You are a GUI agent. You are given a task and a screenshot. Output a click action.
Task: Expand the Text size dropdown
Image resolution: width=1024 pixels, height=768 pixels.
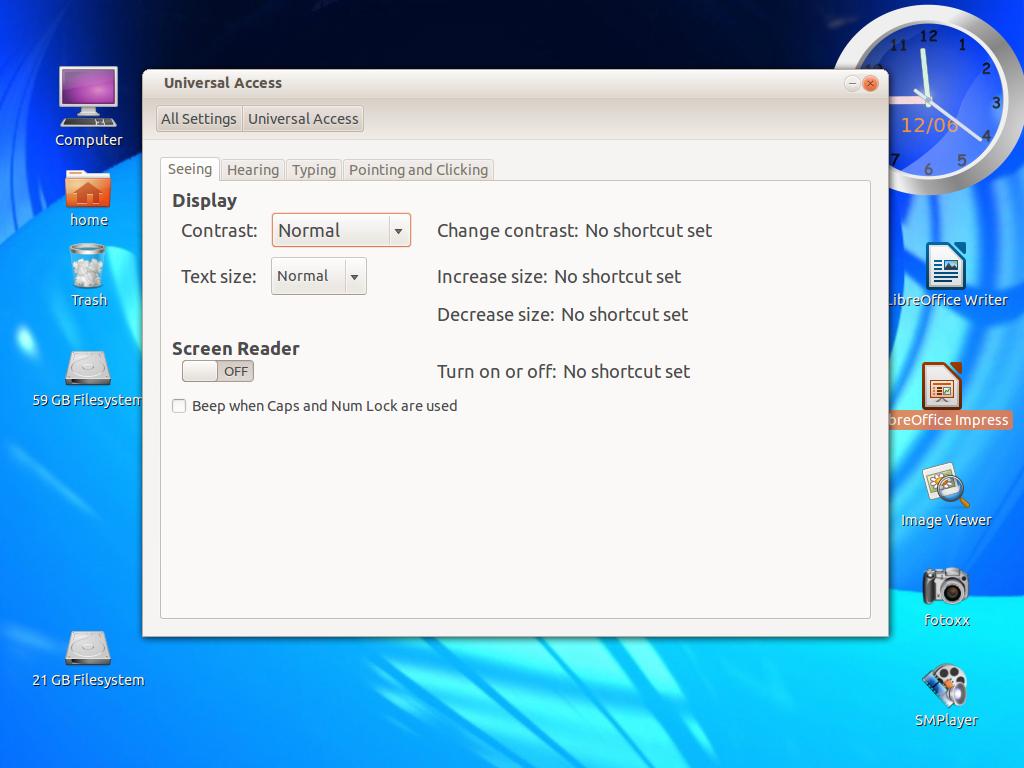(x=318, y=276)
